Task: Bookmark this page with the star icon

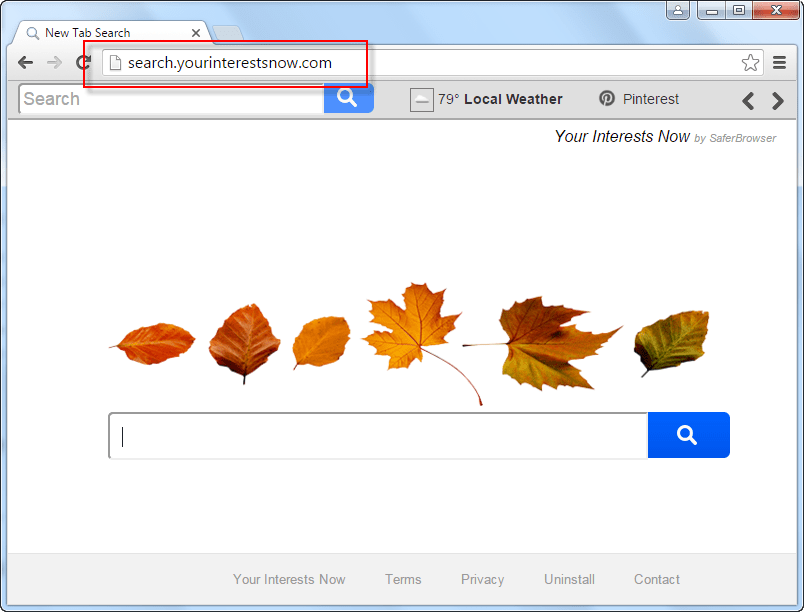Action: [x=750, y=63]
